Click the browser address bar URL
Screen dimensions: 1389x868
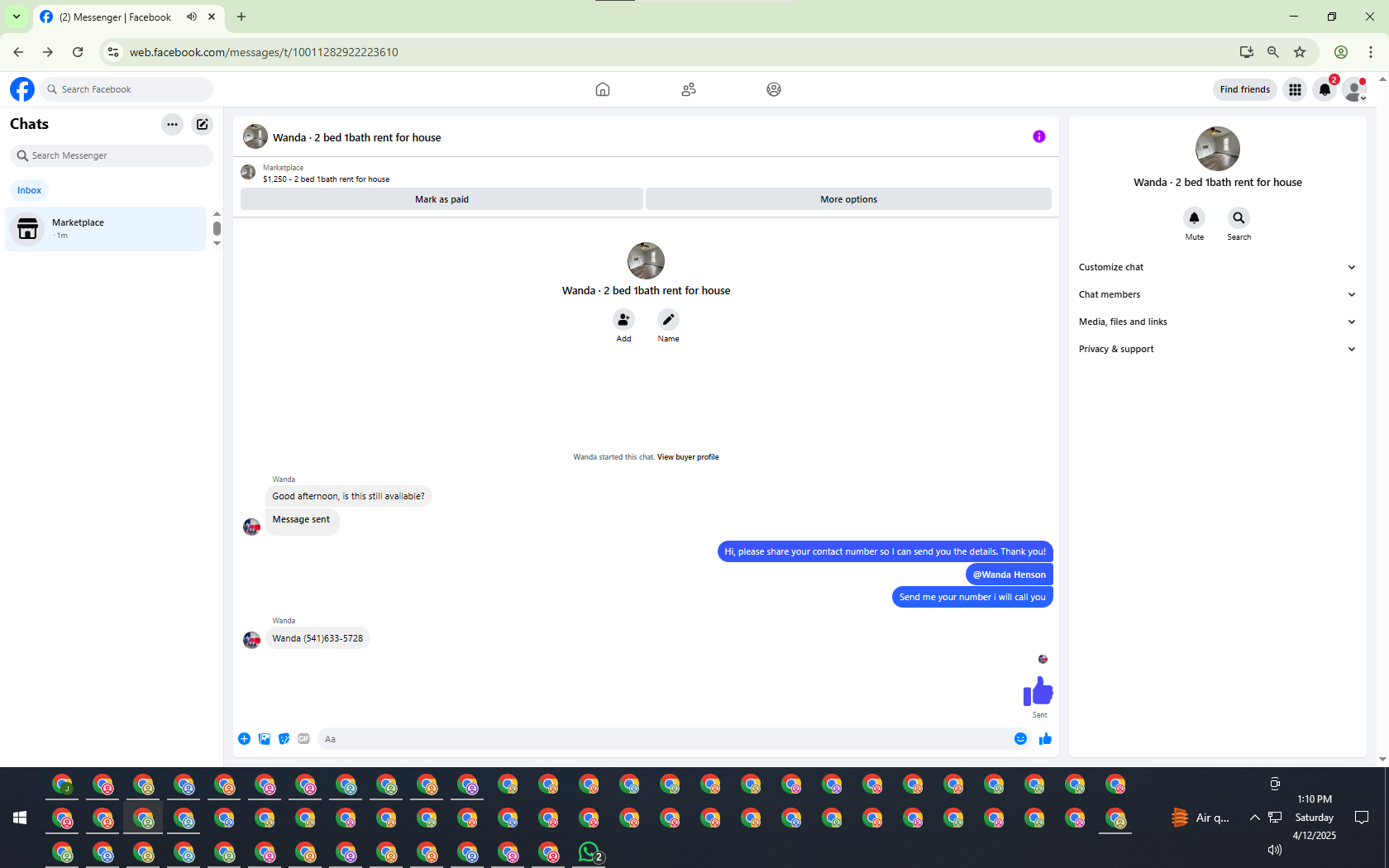(264, 52)
